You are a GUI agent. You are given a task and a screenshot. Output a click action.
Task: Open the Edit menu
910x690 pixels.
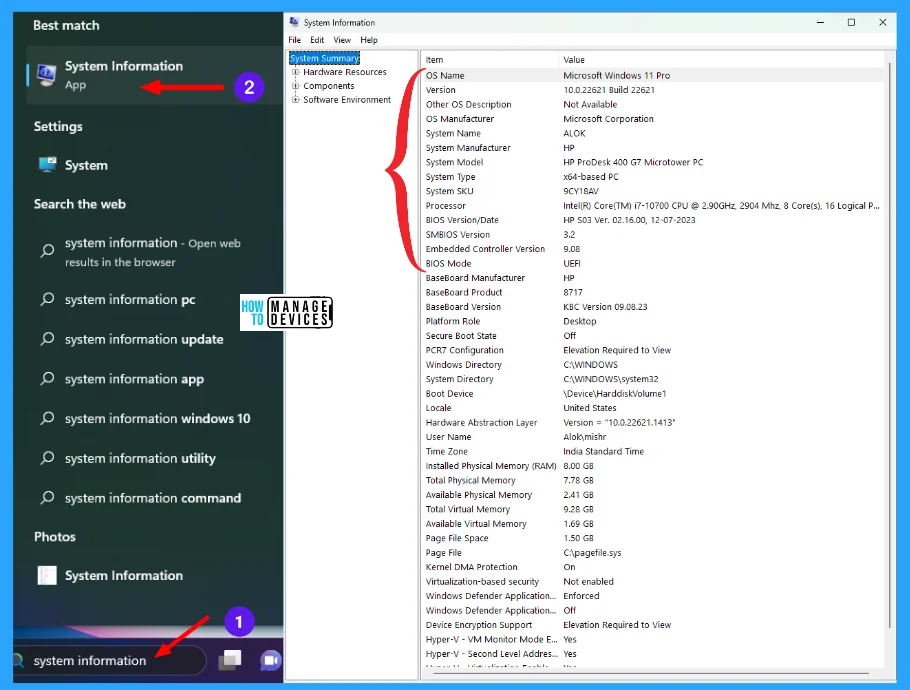(x=317, y=40)
